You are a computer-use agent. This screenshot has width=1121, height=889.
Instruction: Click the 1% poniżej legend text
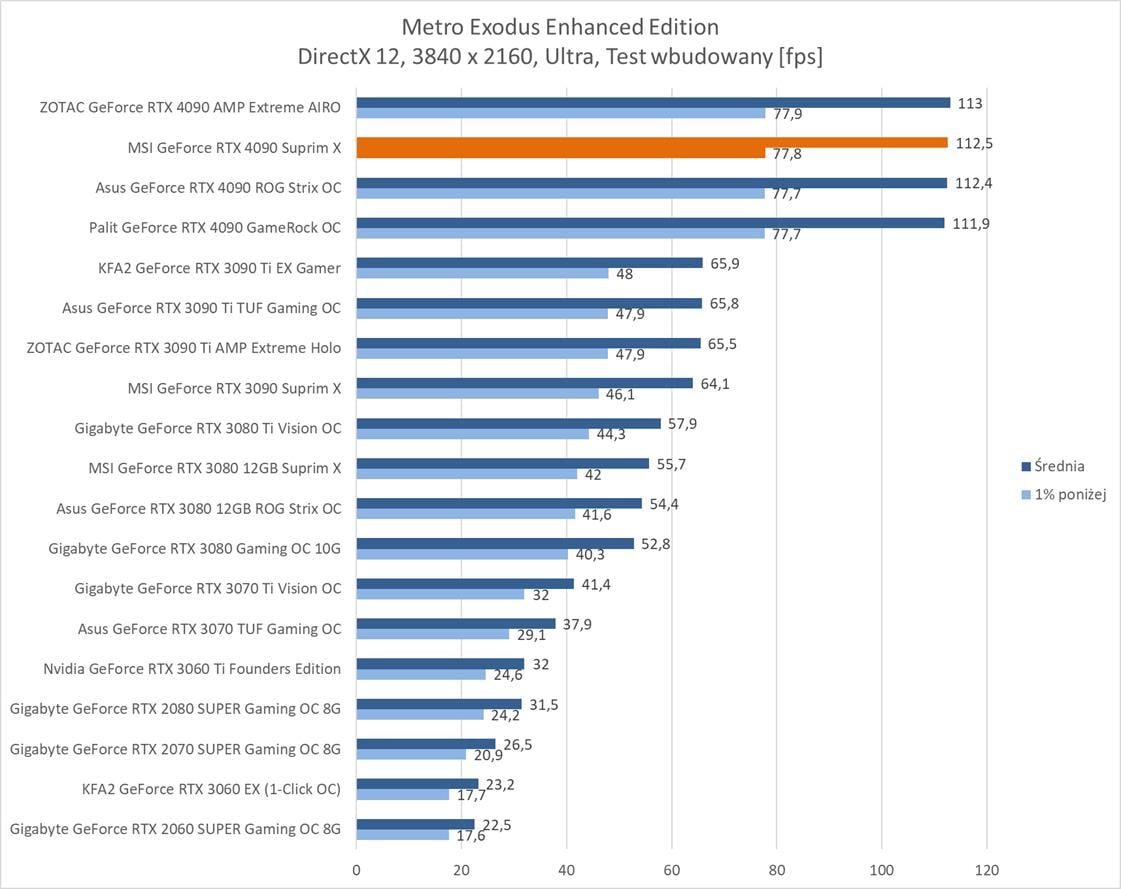(x=1070, y=494)
